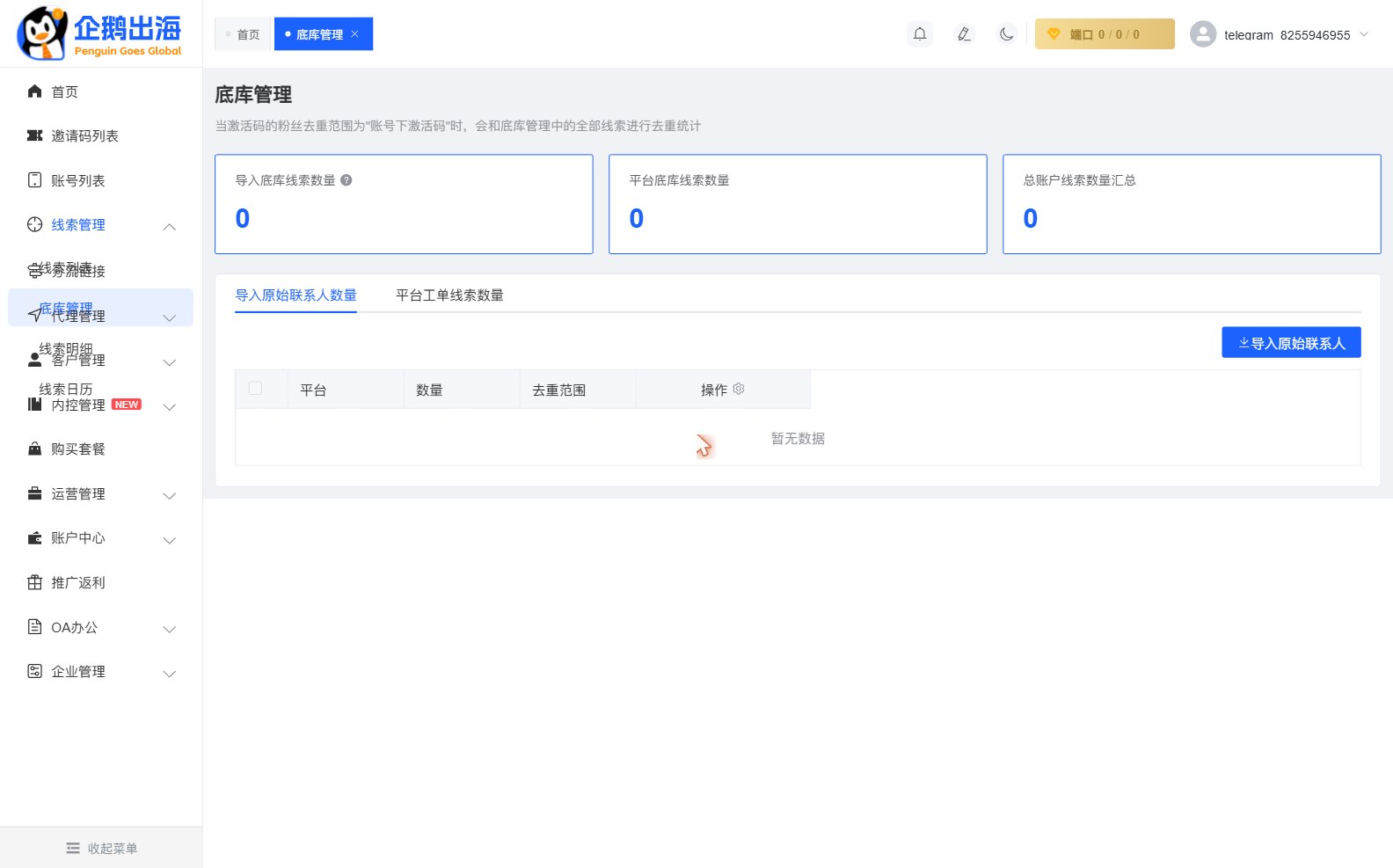Click the 账户中心 menu item
The width and height of the screenshot is (1393, 868).
77,537
